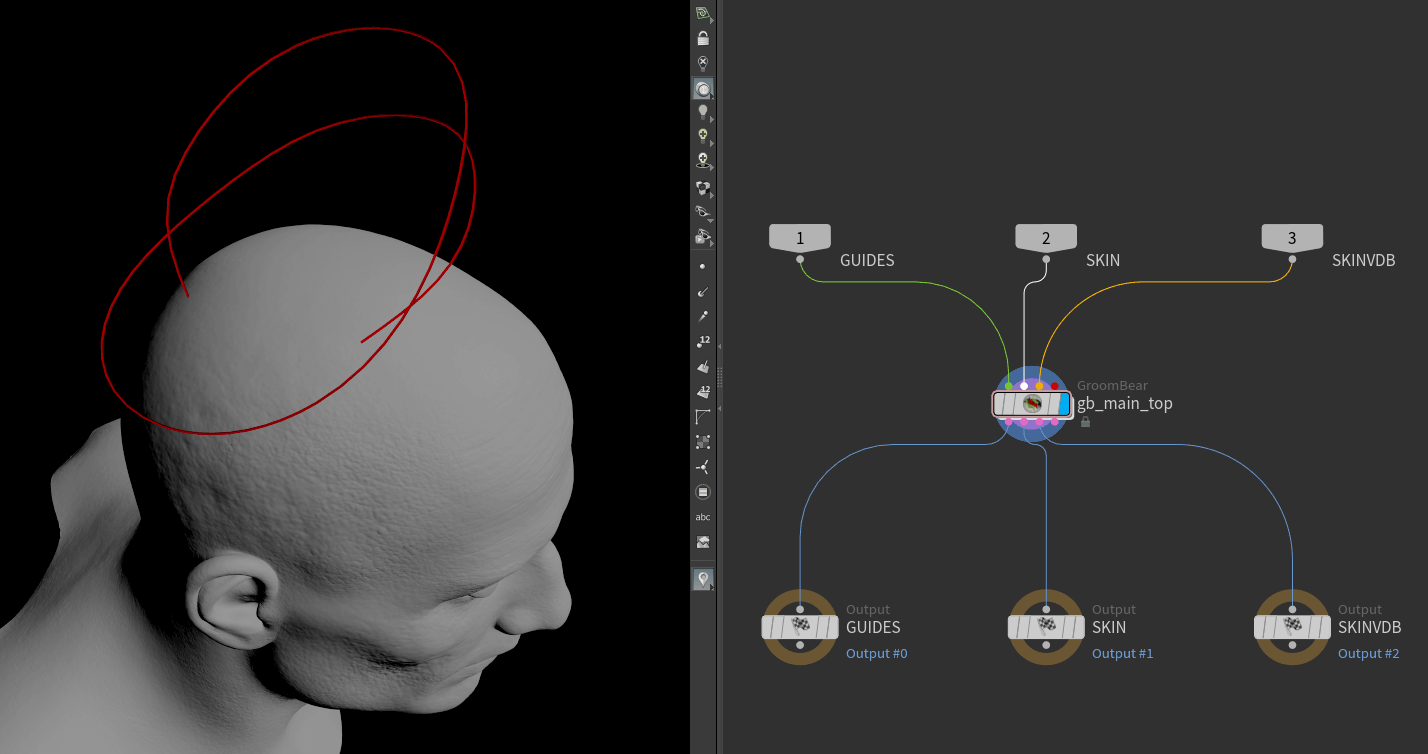The height and width of the screenshot is (754, 1428).
Task: Toggle display primitive hulls
Action: 703,416
